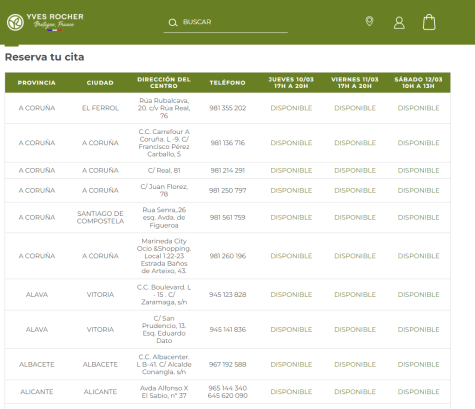Image resolution: width=475 pixels, height=409 pixels.
Task: Select the DIRECCIÓN DEL CENTRO header
Action: (164, 83)
